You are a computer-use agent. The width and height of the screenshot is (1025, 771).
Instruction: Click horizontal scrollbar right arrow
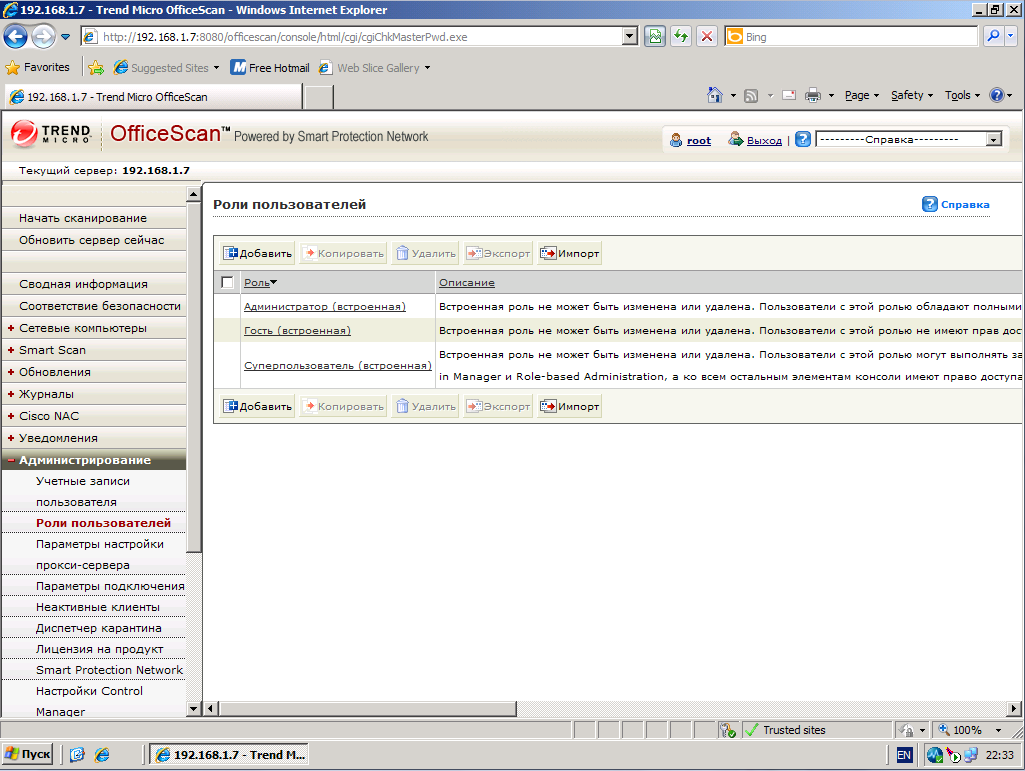(x=1013, y=709)
